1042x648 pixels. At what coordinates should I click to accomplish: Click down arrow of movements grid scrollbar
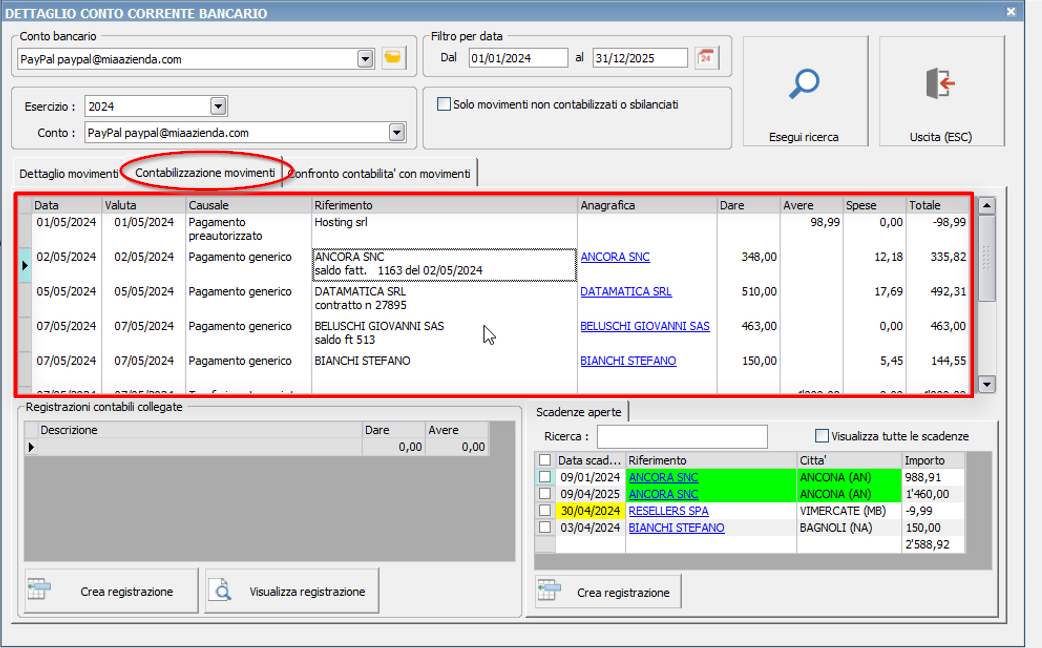pos(987,384)
